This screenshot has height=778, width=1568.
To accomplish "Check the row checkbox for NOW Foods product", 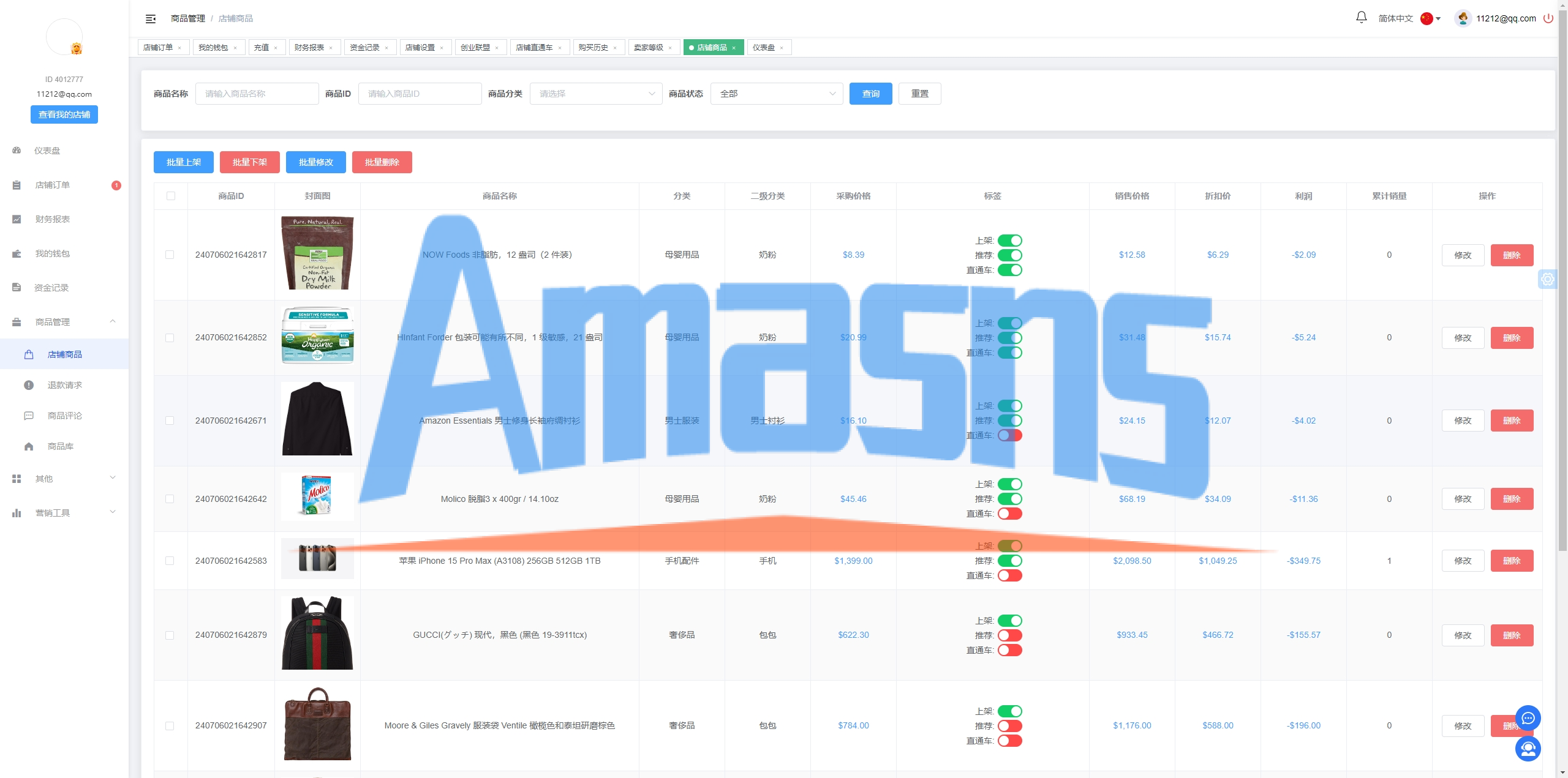I will tap(170, 255).
